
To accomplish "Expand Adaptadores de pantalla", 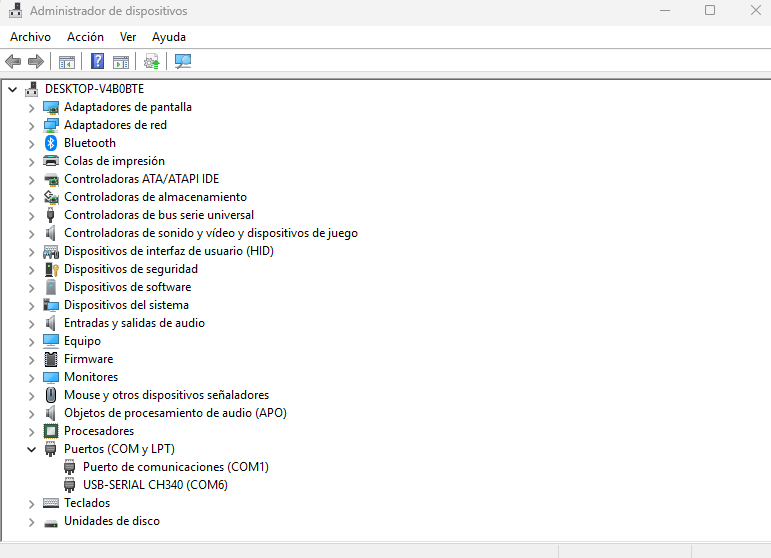I will click(31, 108).
